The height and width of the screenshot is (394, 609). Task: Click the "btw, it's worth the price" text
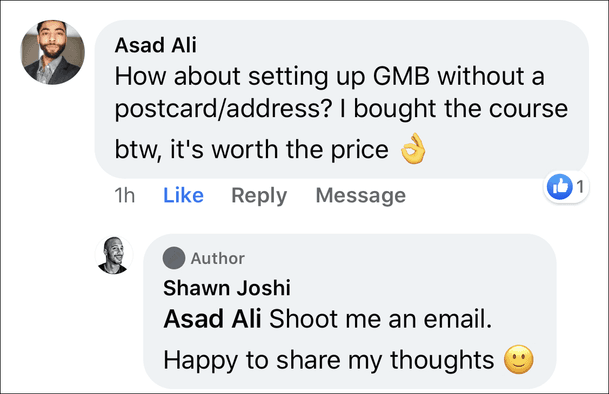(x=251, y=149)
